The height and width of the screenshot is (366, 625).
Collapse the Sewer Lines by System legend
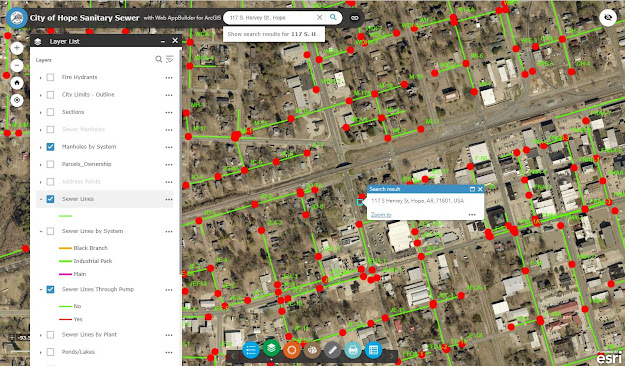tap(41, 232)
